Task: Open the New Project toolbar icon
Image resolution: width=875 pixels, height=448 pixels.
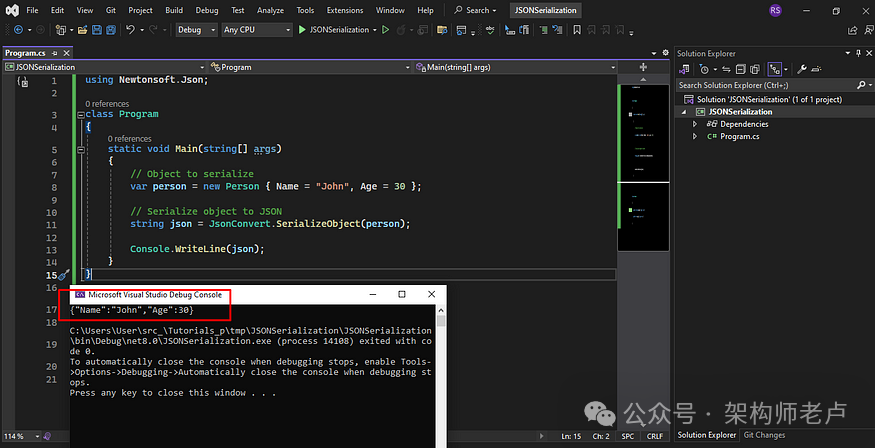Action: (61, 30)
